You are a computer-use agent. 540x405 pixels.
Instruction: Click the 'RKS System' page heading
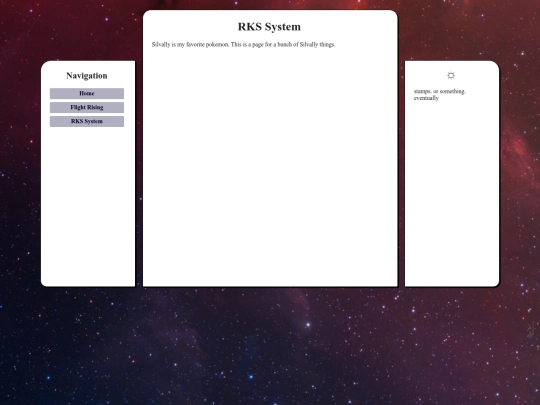pos(269,27)
